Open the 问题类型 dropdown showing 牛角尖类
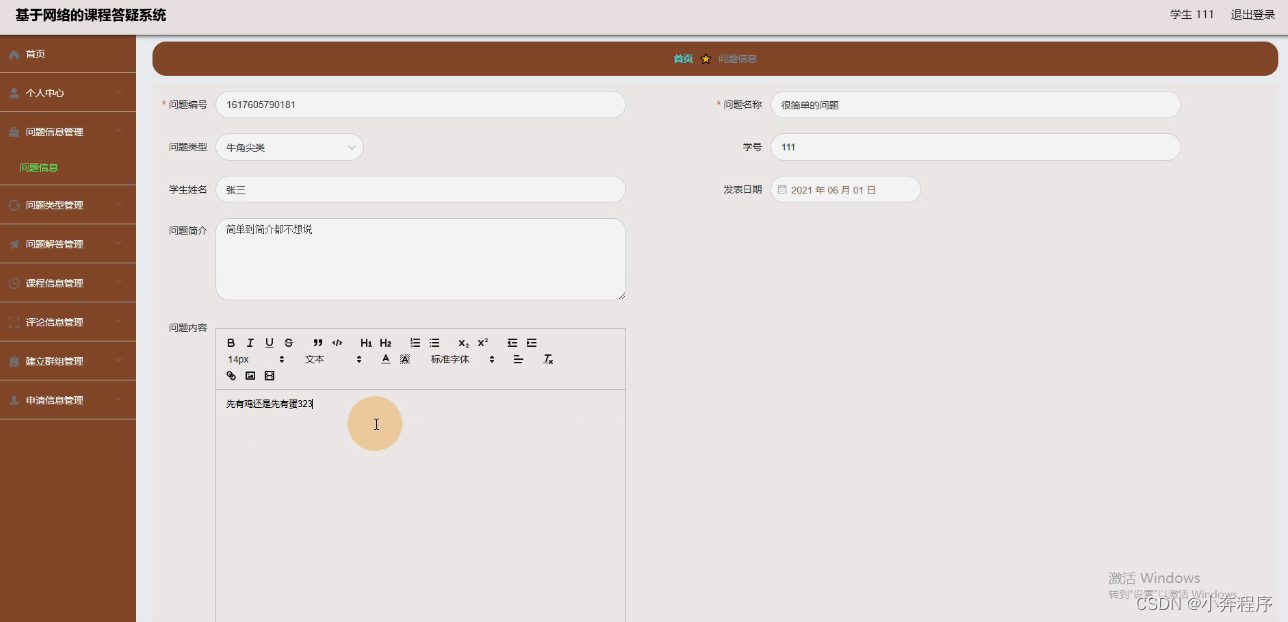The width and height of the screenshot is (1288, 622). 290,147
